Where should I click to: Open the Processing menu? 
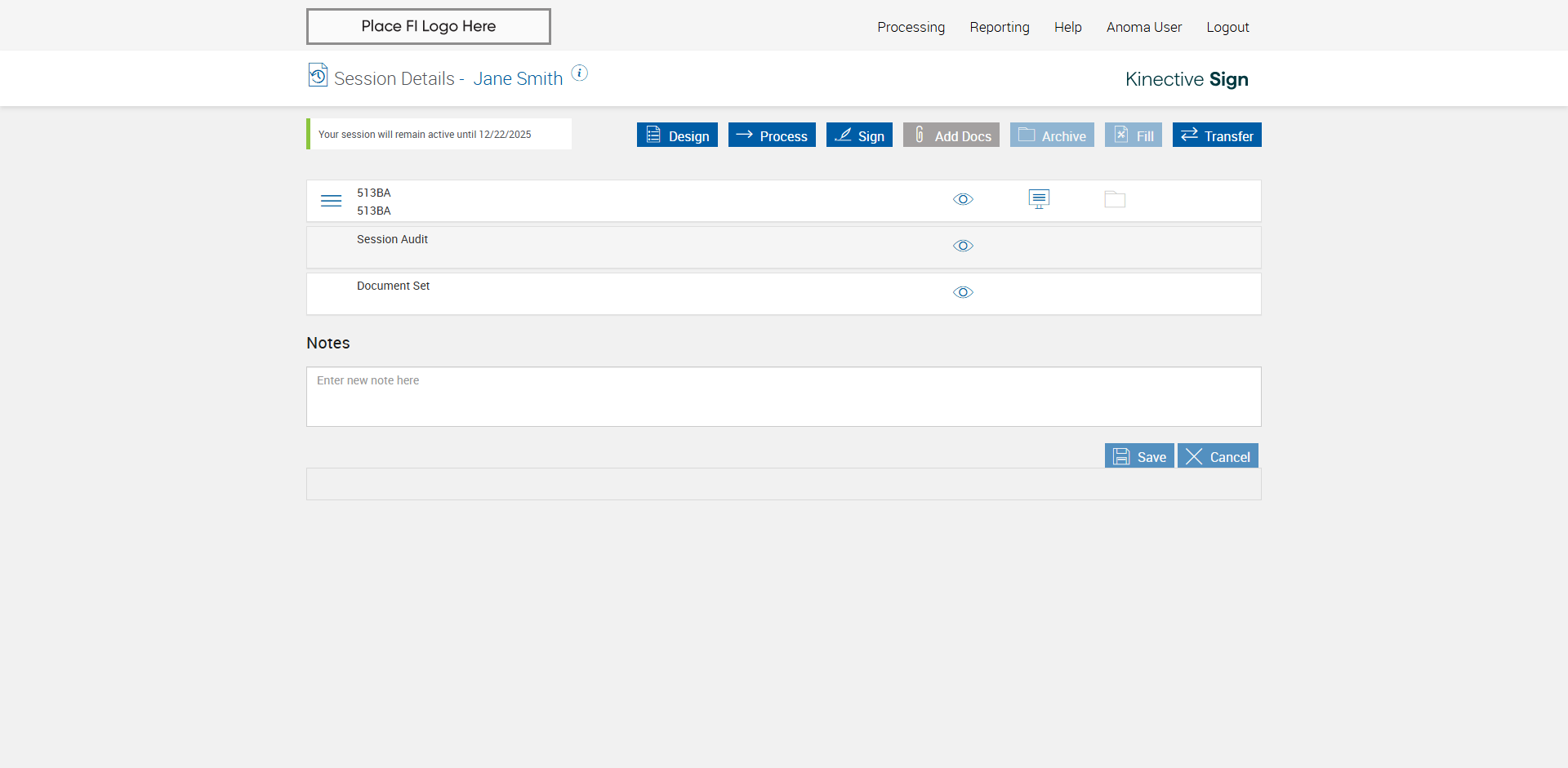(911, 27)
